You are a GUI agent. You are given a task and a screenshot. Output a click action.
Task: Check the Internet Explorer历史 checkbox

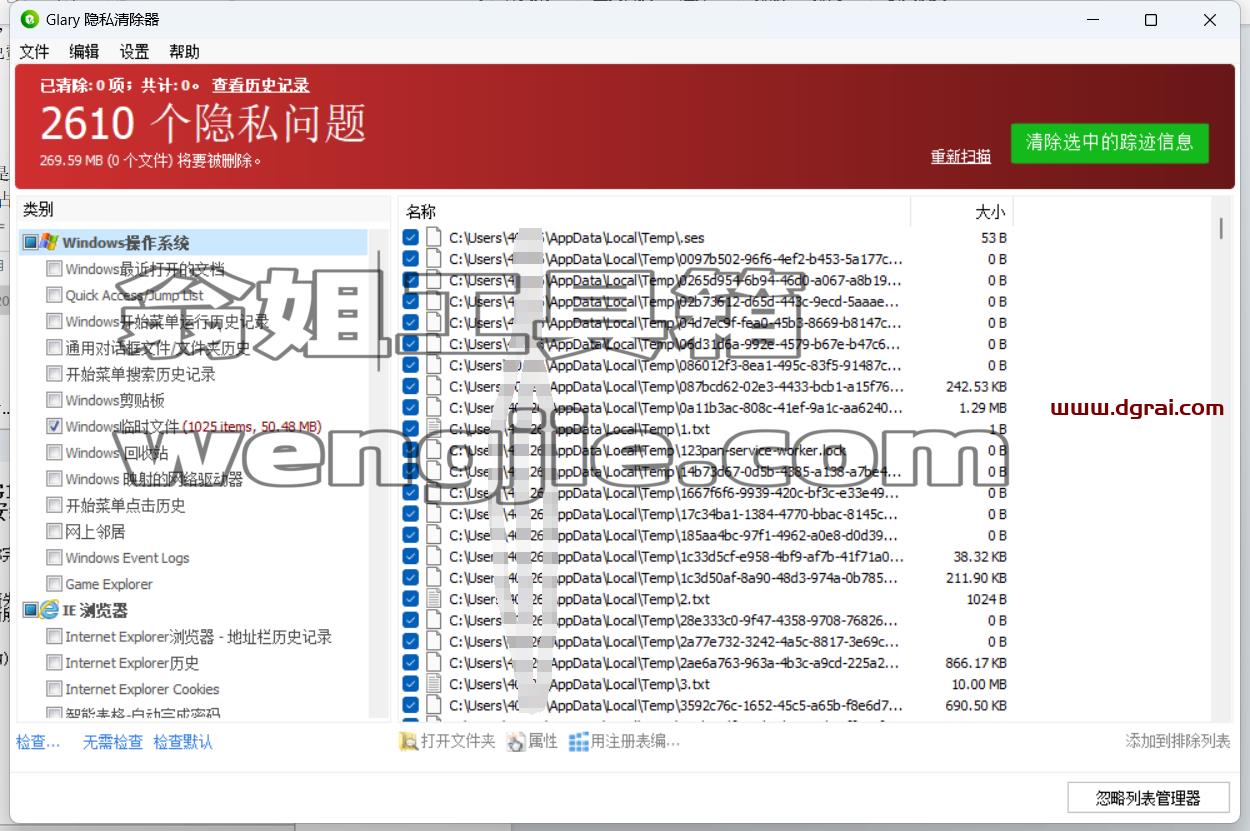click(54, 663)
